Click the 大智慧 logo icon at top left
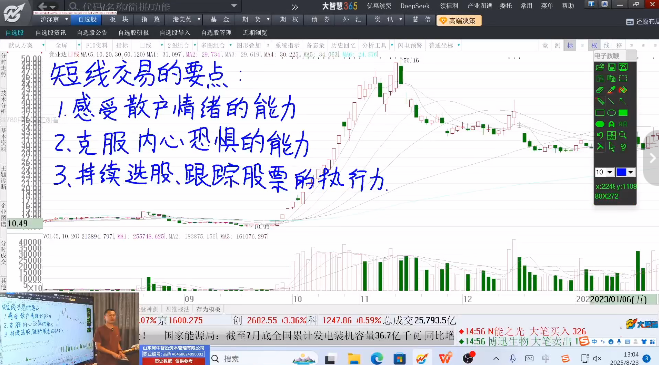Screen dimensions: 659x365 (x=14, y=13)
